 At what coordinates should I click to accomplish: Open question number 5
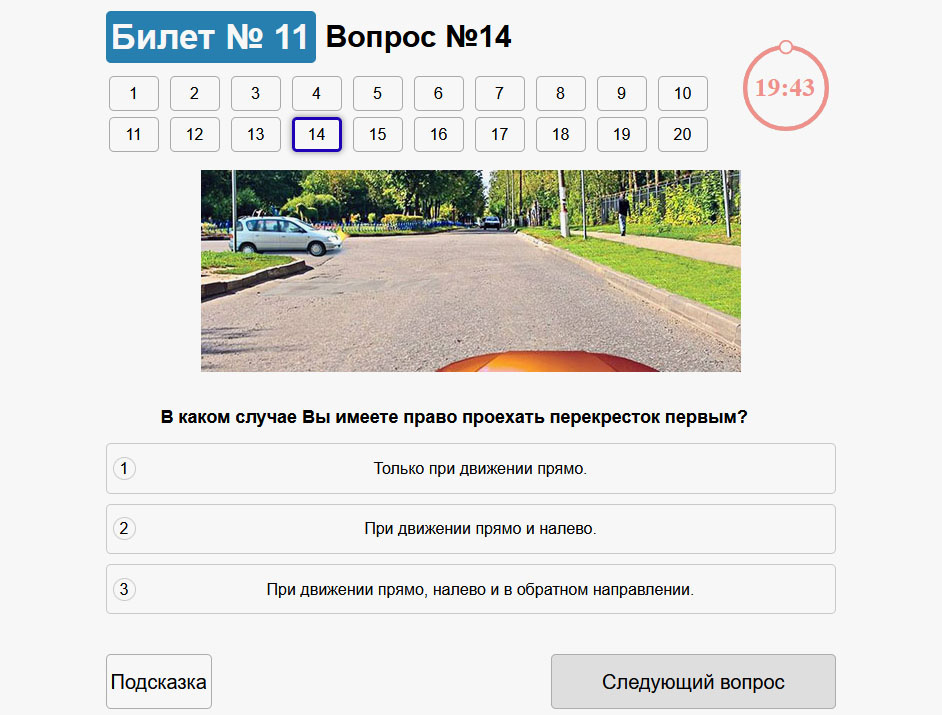(x=377, y=94)
